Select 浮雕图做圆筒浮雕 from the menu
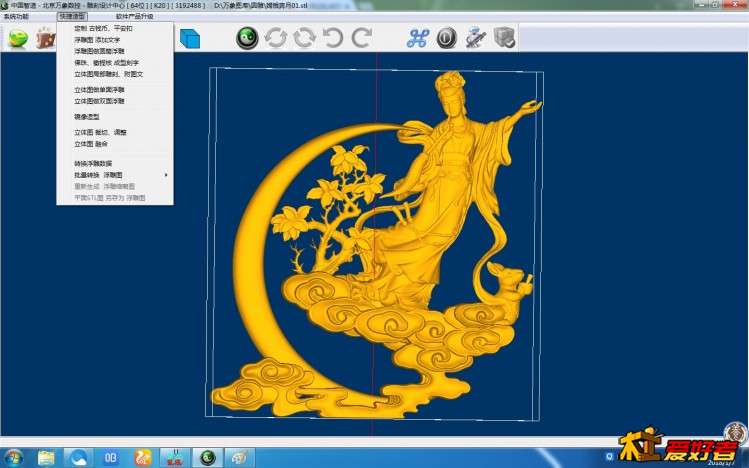 99,51
